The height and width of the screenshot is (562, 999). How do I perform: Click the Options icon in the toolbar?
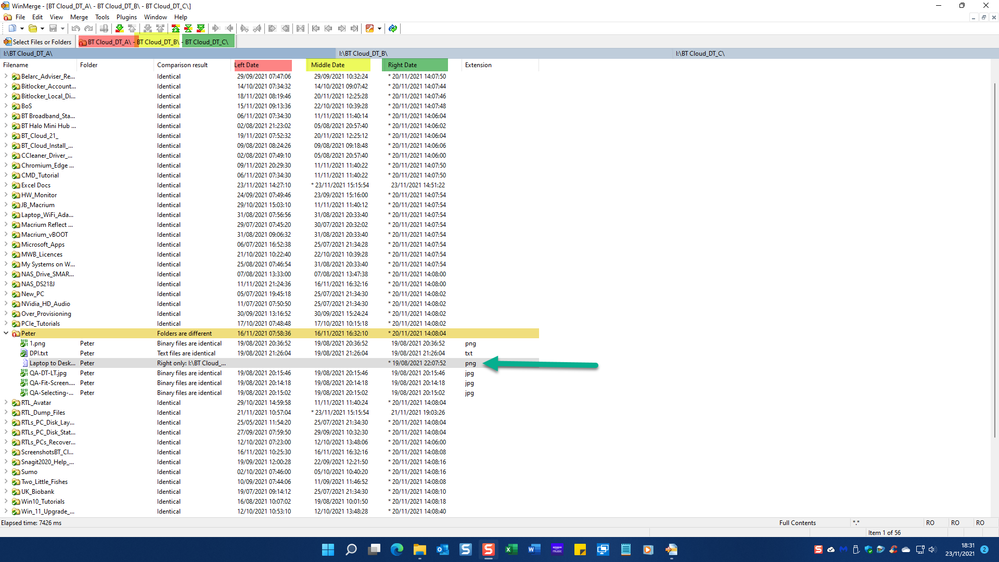point(369,28)
